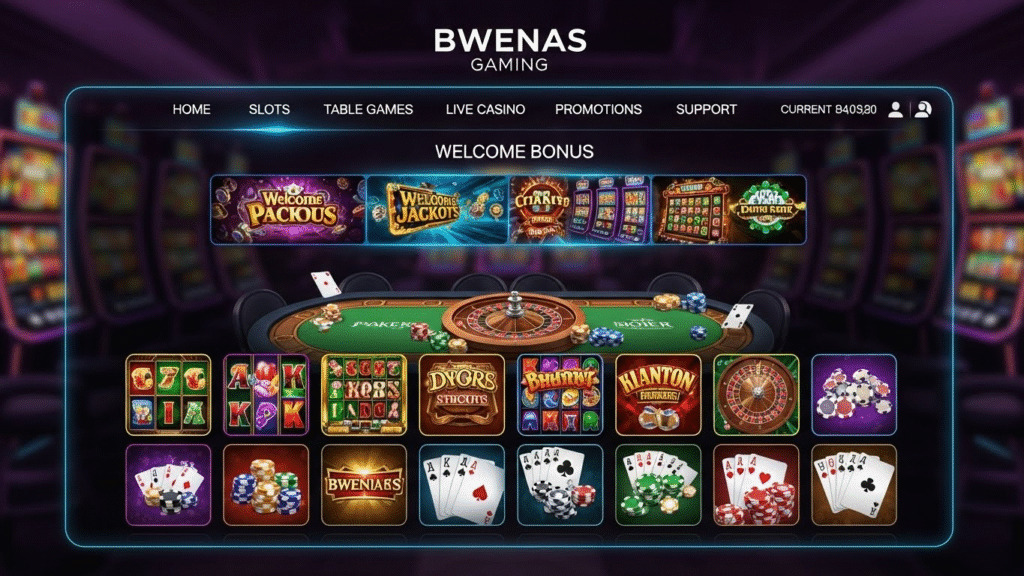1024x576 pixels.
Task: Open the Table Games section
Action: point(368,110)
